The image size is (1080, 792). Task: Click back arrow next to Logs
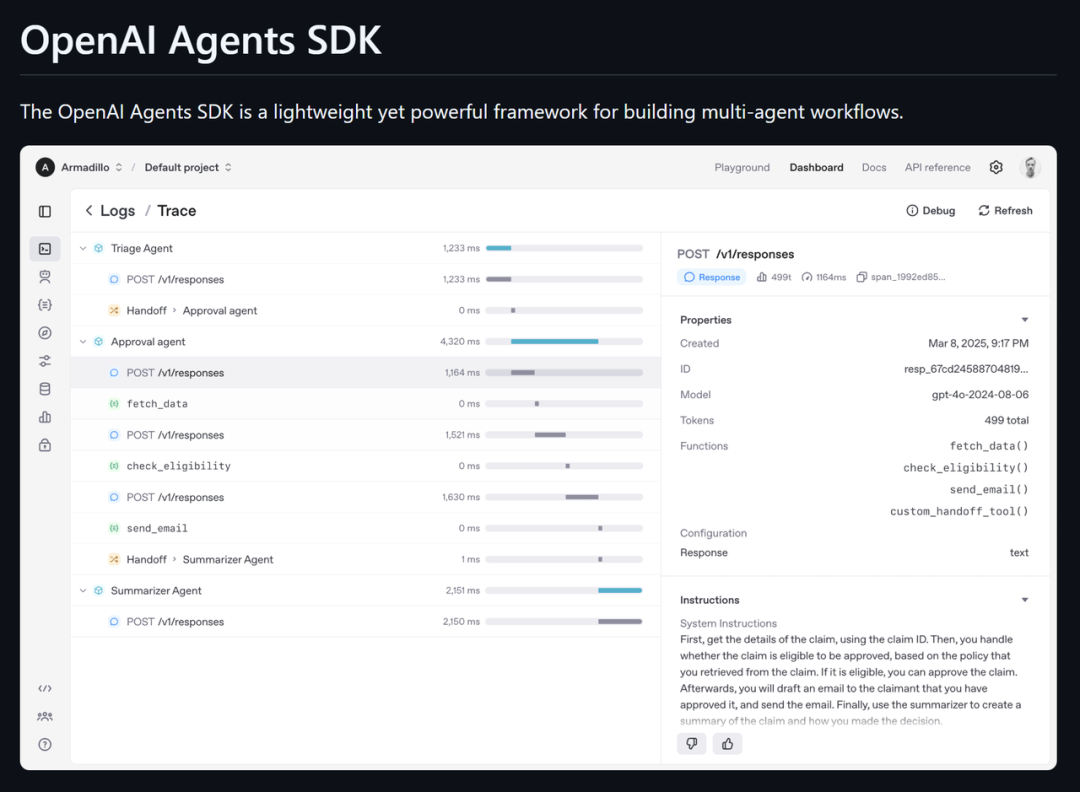click(x=89, y=211)
